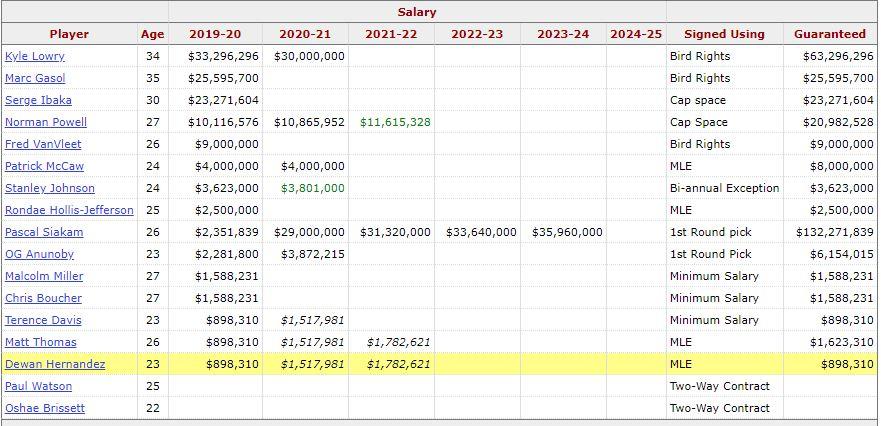This screenshot has height=426, width=881.
Task: Open Rondae Hollis-Jefferson player link
Action: coord(69,210)
